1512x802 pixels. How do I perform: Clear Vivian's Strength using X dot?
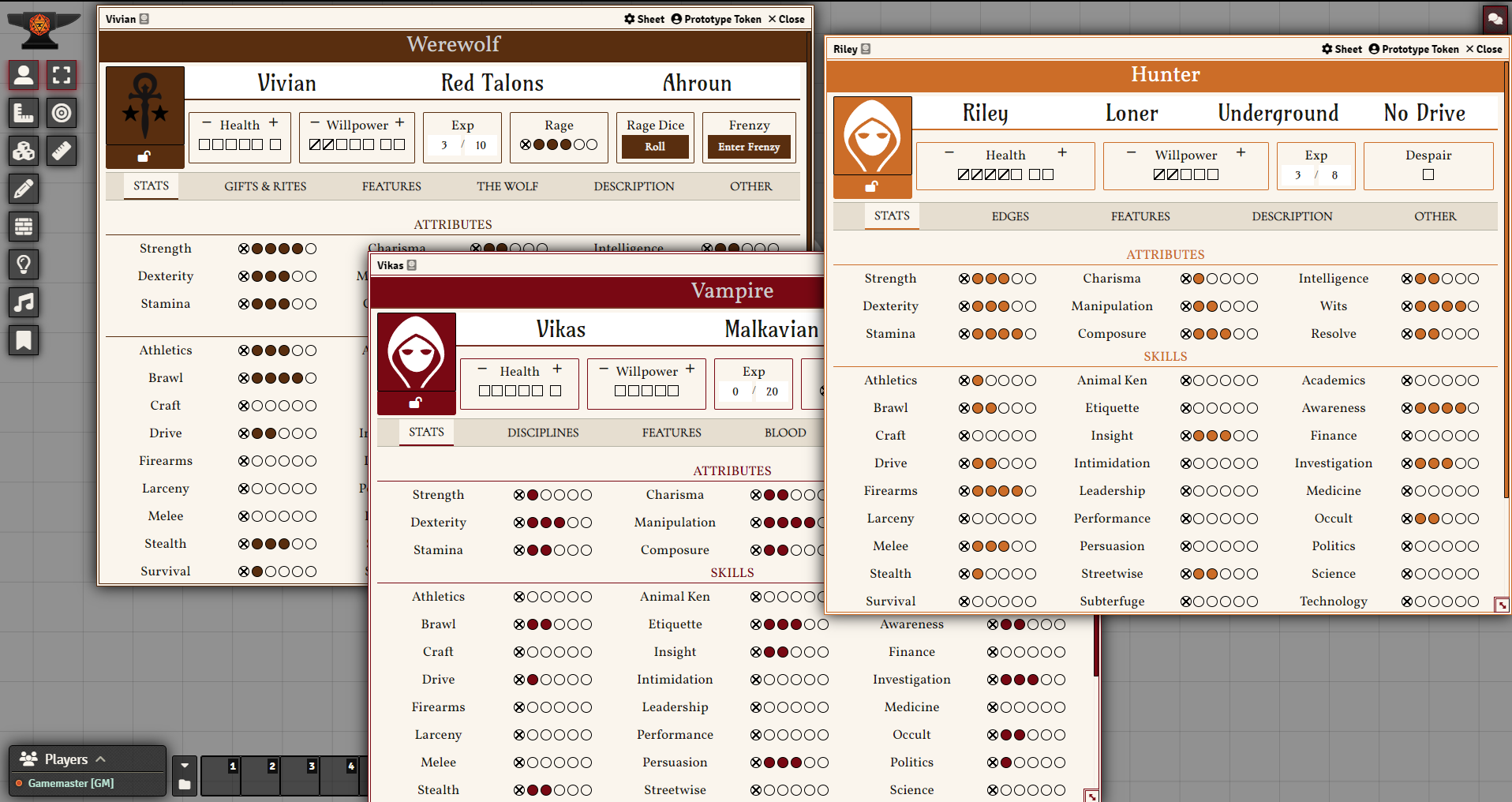(x=244, y=249)
